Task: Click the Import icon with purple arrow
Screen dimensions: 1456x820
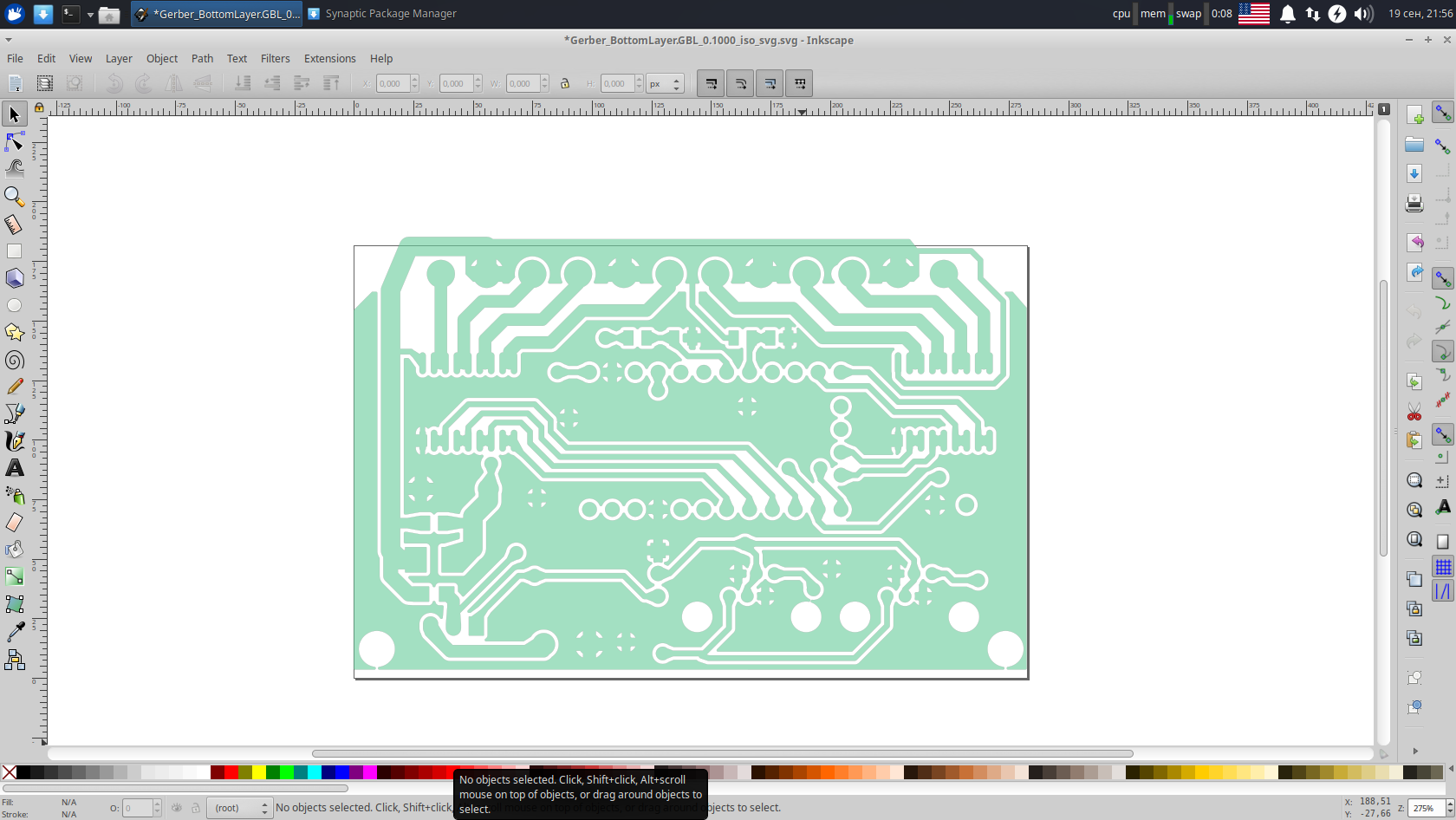Action: [1414, 242]
